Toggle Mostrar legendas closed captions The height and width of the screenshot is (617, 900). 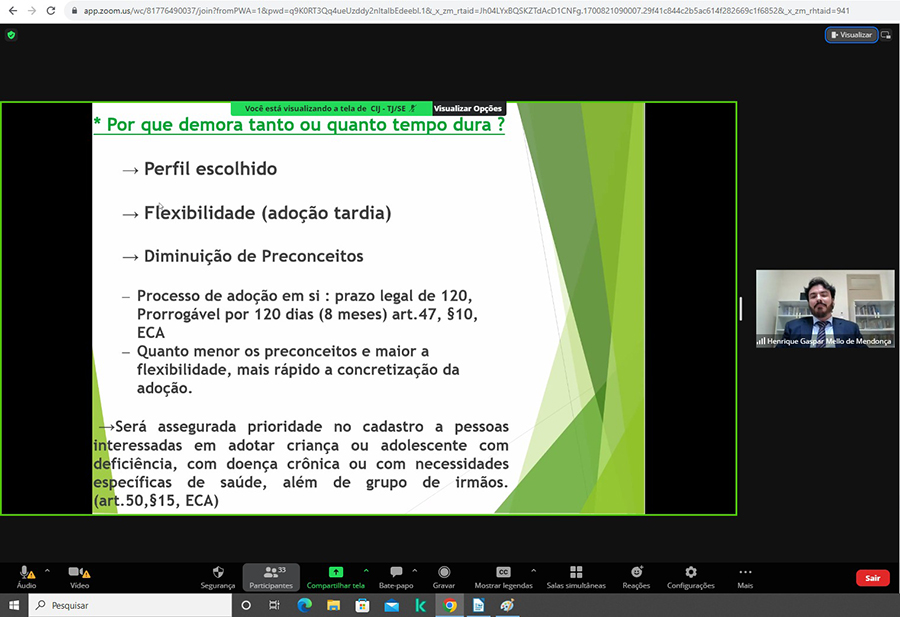tap(503, 573)
